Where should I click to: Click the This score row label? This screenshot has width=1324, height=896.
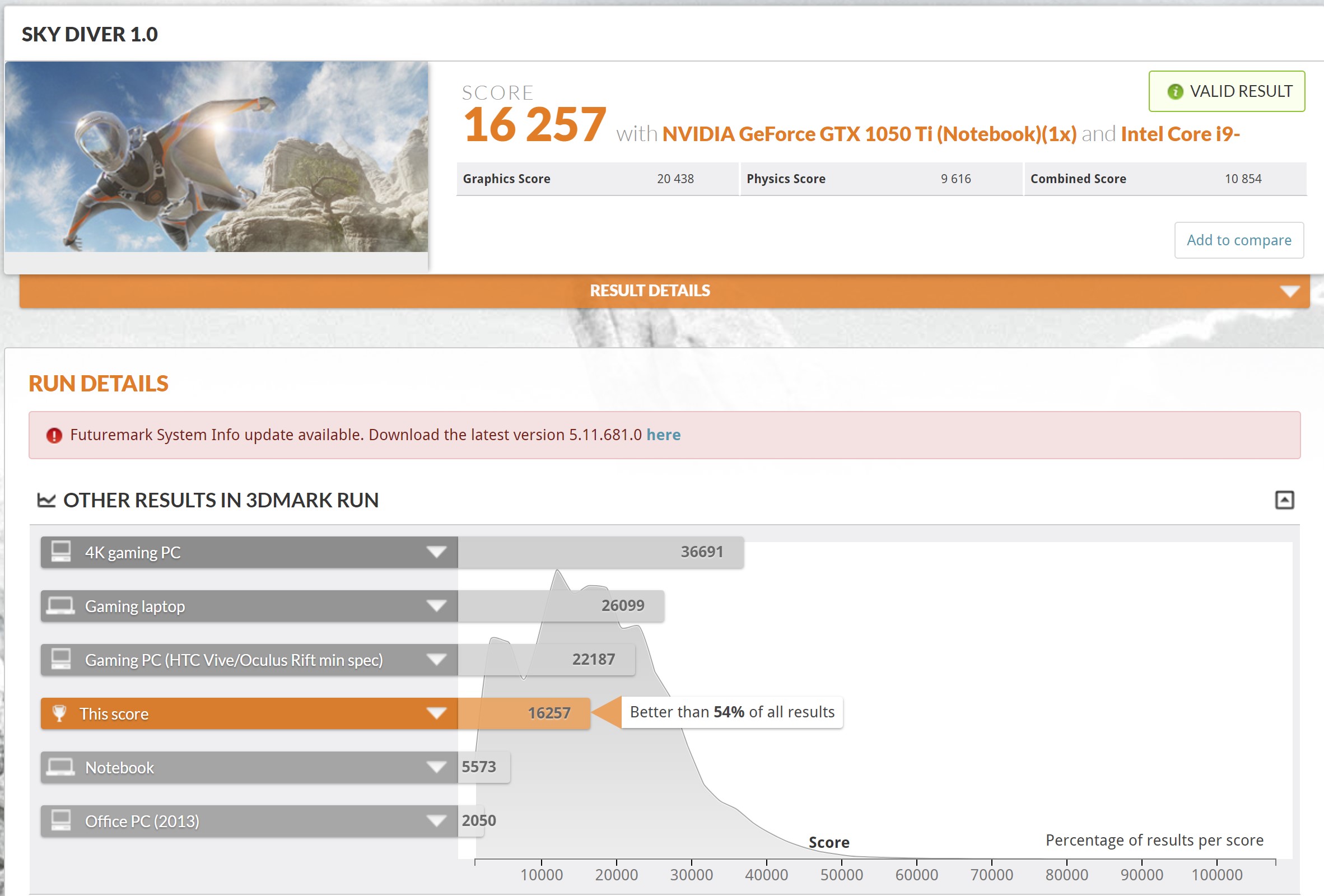114,714
